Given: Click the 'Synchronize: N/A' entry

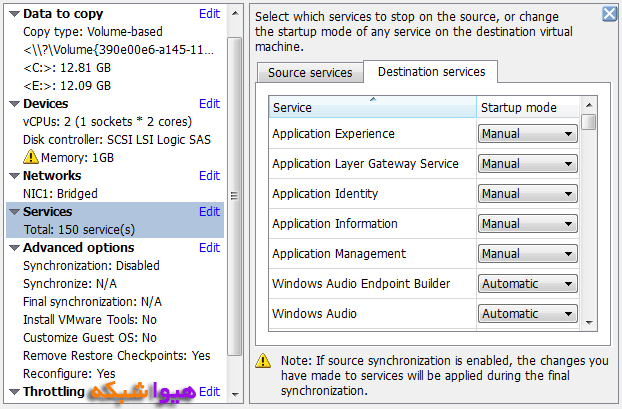Looking at the screenshot, I should pos(70,284).
